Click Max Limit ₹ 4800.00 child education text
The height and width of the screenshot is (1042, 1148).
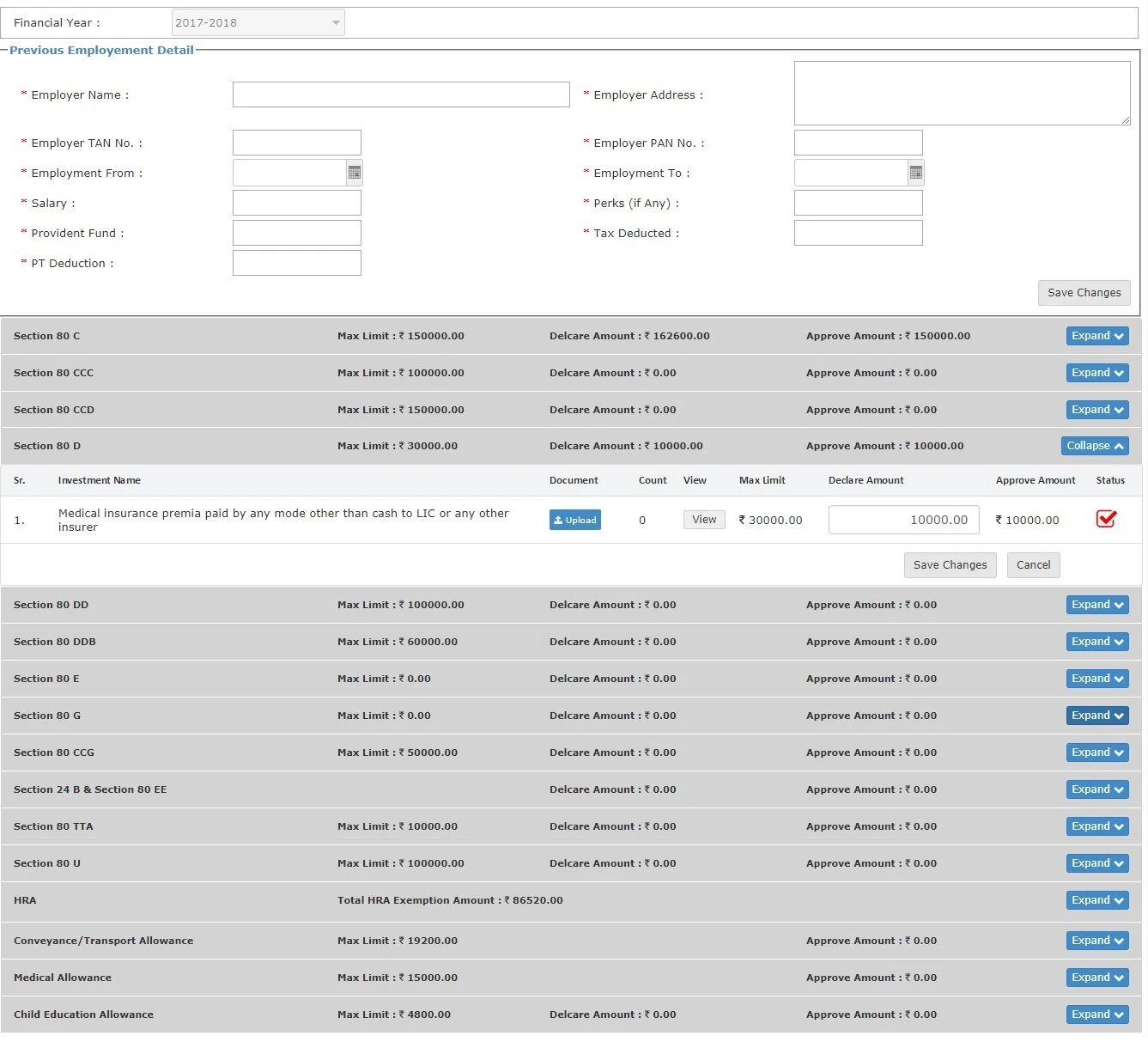[394, 1015]
